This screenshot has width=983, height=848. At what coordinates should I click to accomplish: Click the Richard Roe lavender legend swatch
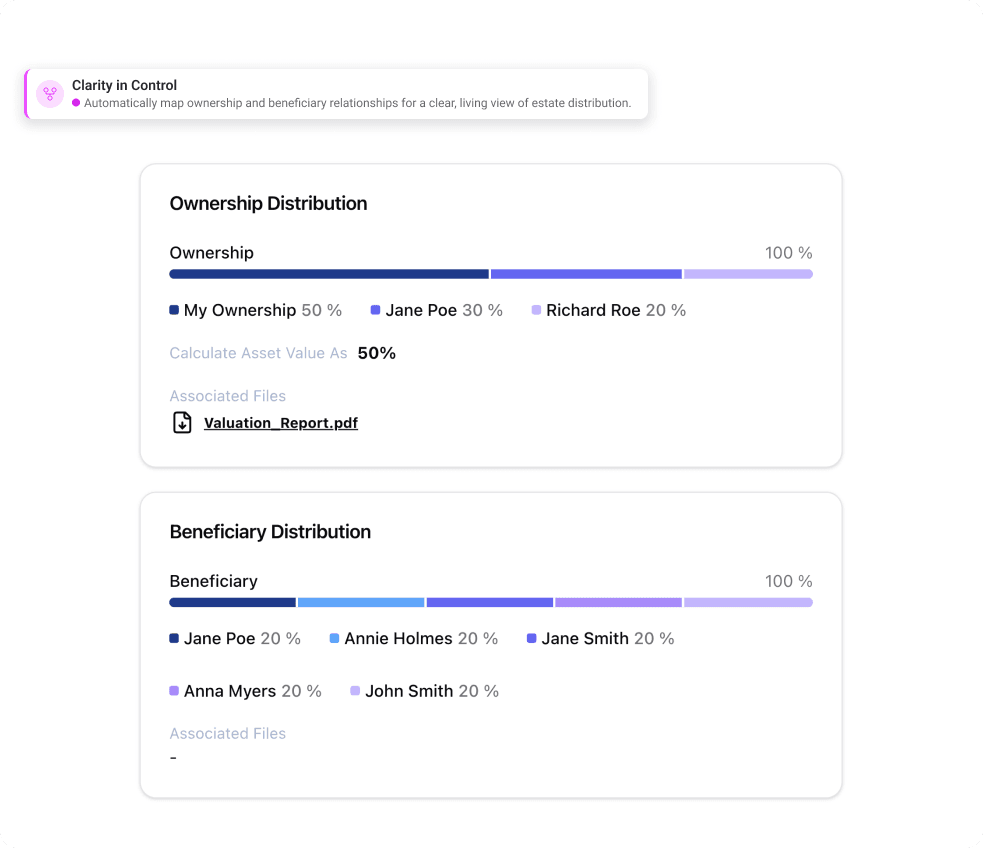point(536,310)
